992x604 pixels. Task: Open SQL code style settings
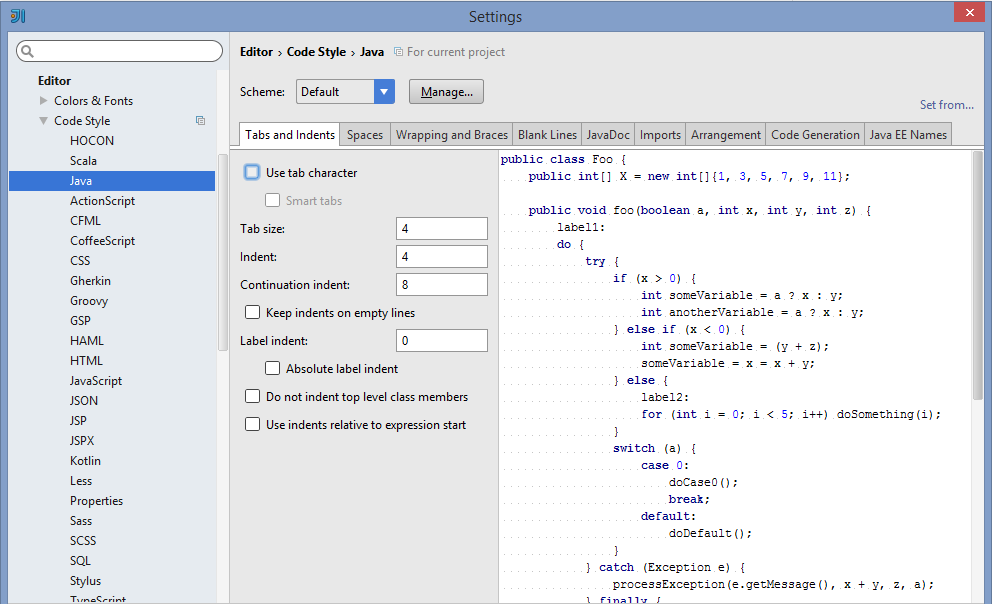[x=80, y=561]
